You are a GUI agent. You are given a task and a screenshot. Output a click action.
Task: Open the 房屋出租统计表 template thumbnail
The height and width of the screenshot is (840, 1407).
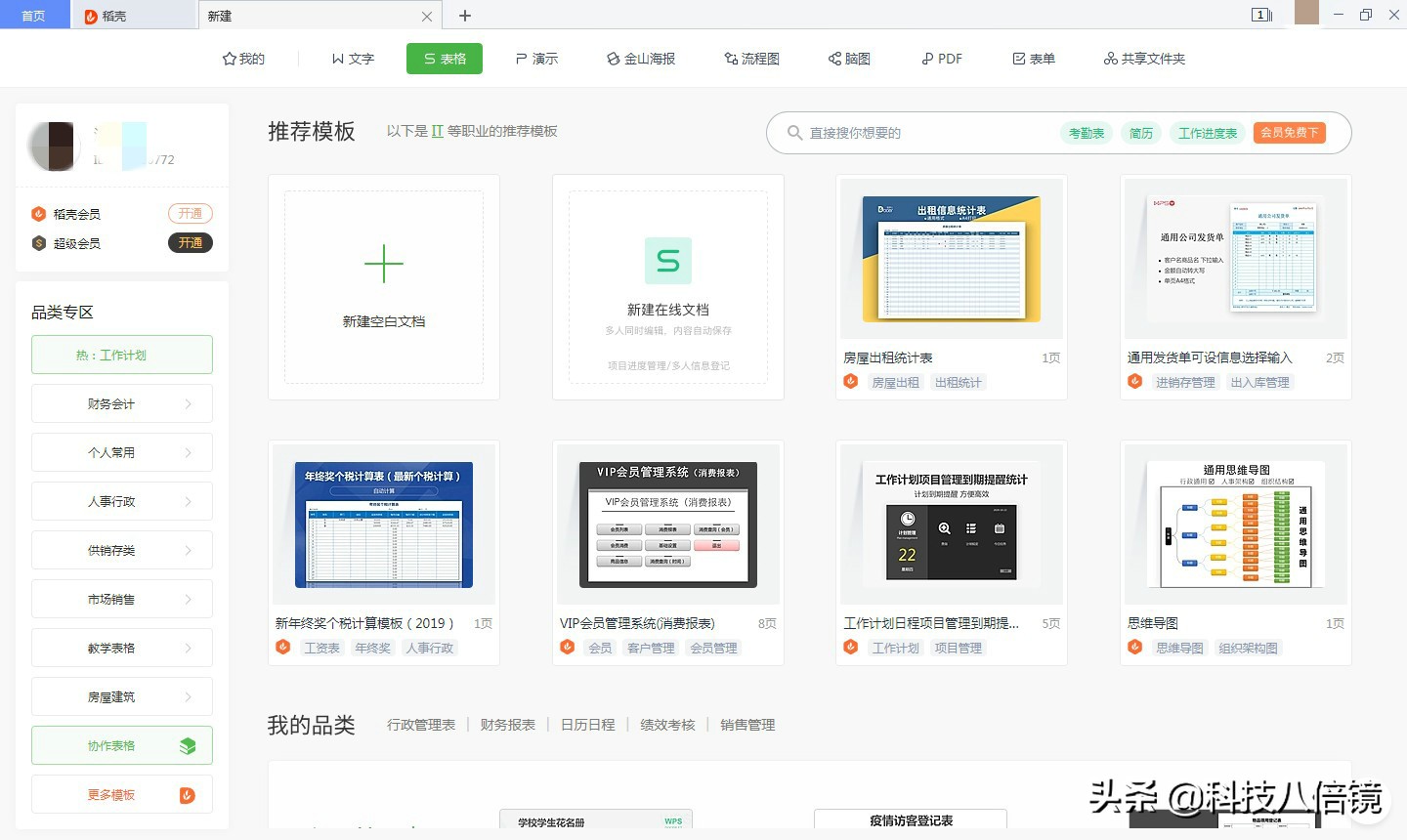(950, 258)
